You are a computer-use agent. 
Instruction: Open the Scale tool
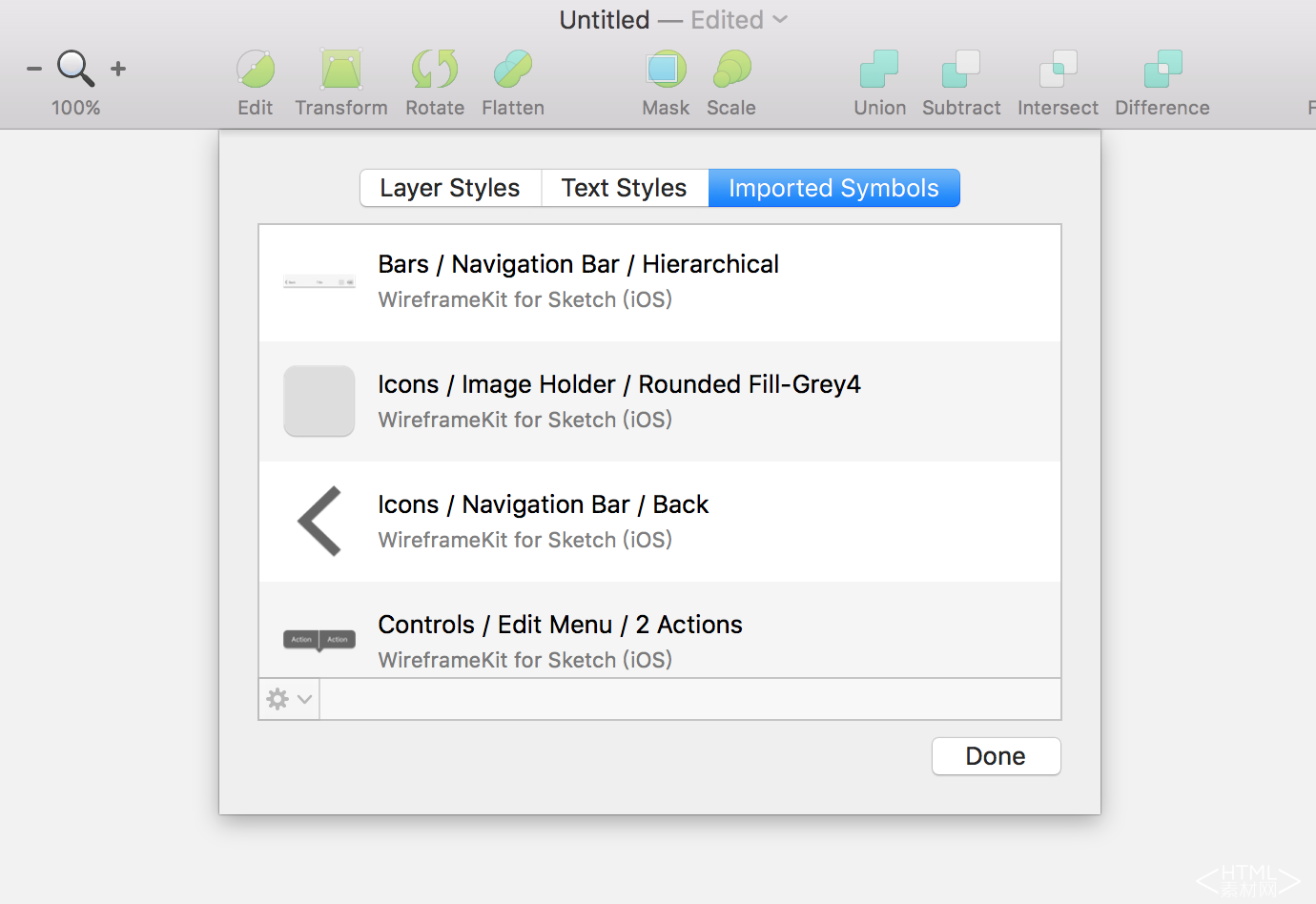click(x=731, y=70)
